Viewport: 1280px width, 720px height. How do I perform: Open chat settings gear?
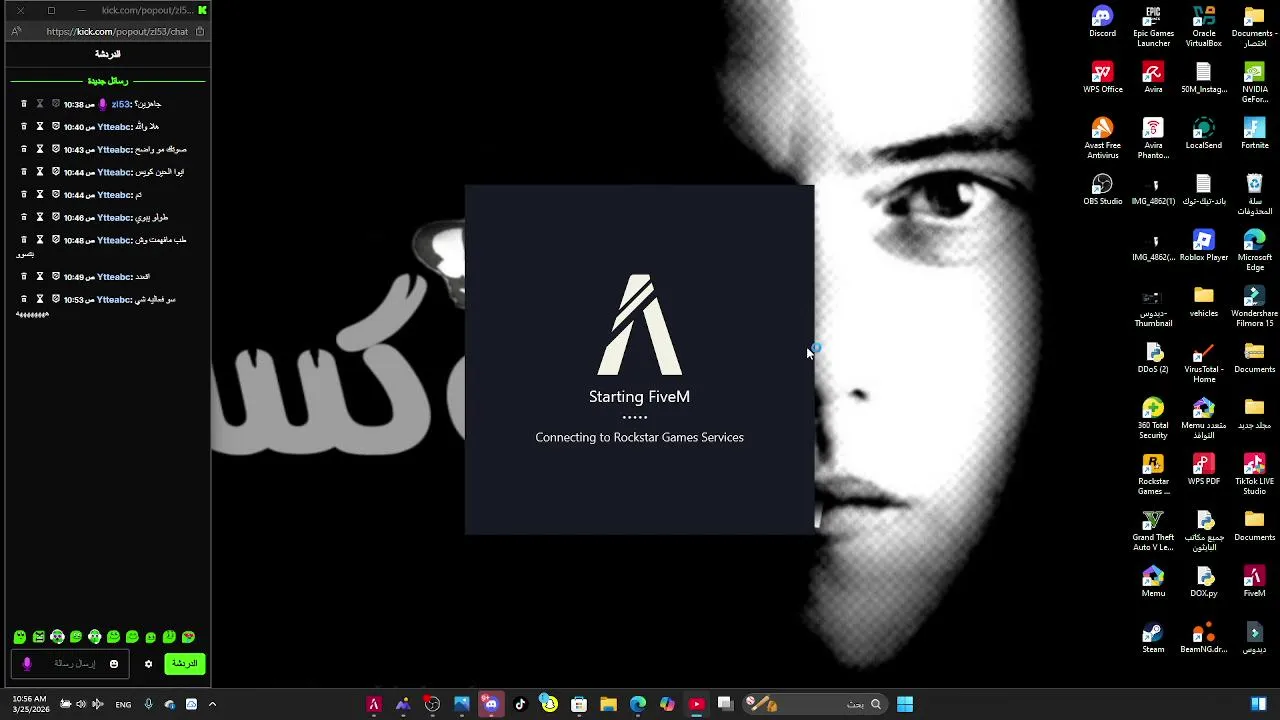tap(148, 664)
